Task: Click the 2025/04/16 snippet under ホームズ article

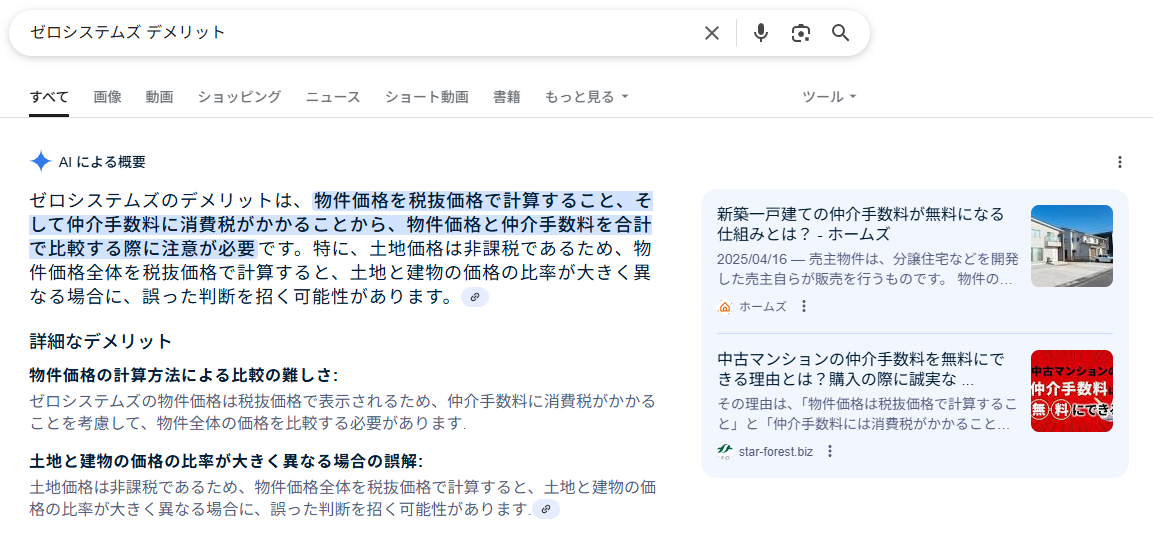Action: click(x=868, y=269)
